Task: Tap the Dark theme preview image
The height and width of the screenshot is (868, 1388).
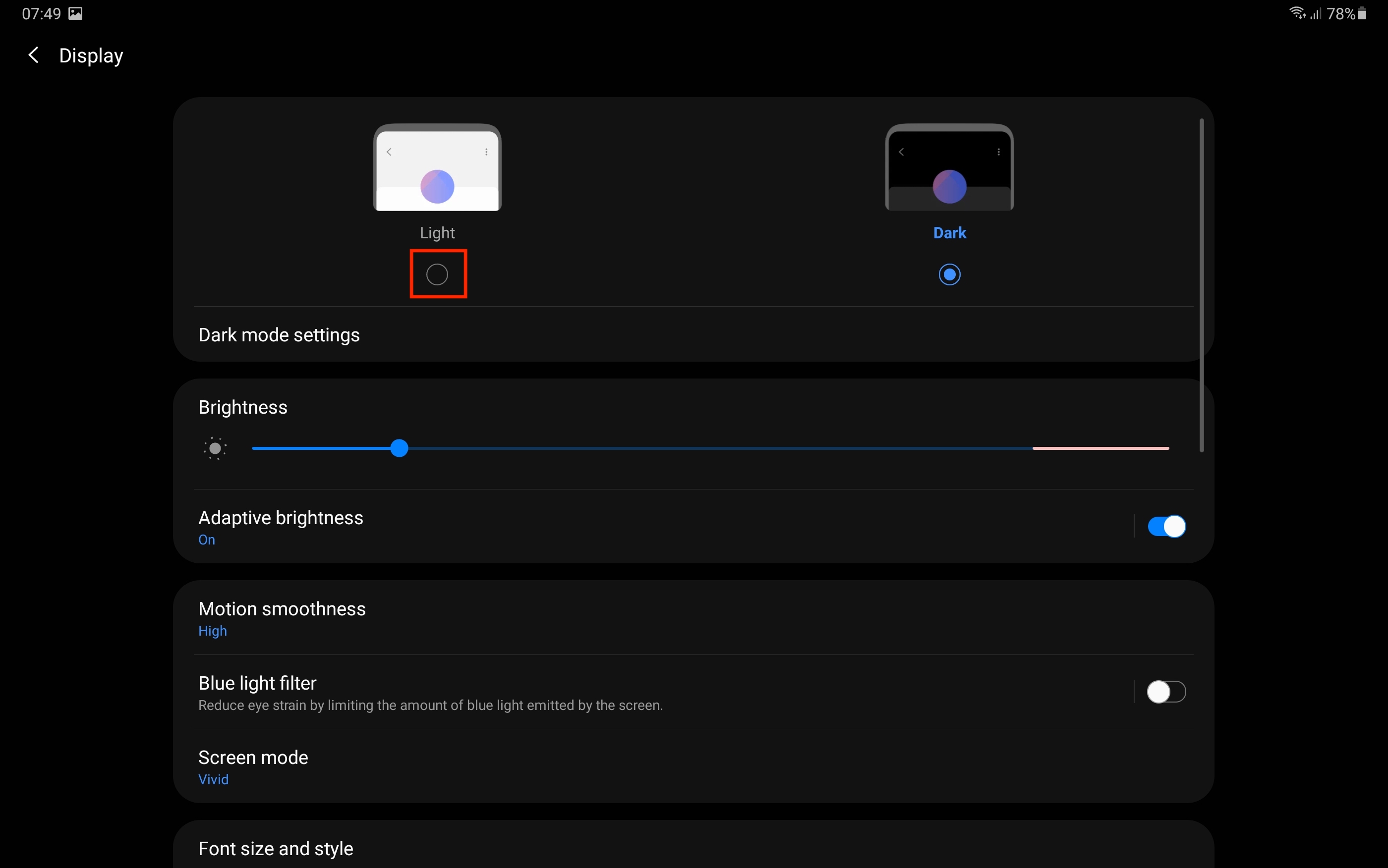Action: [x=949, y=167]
